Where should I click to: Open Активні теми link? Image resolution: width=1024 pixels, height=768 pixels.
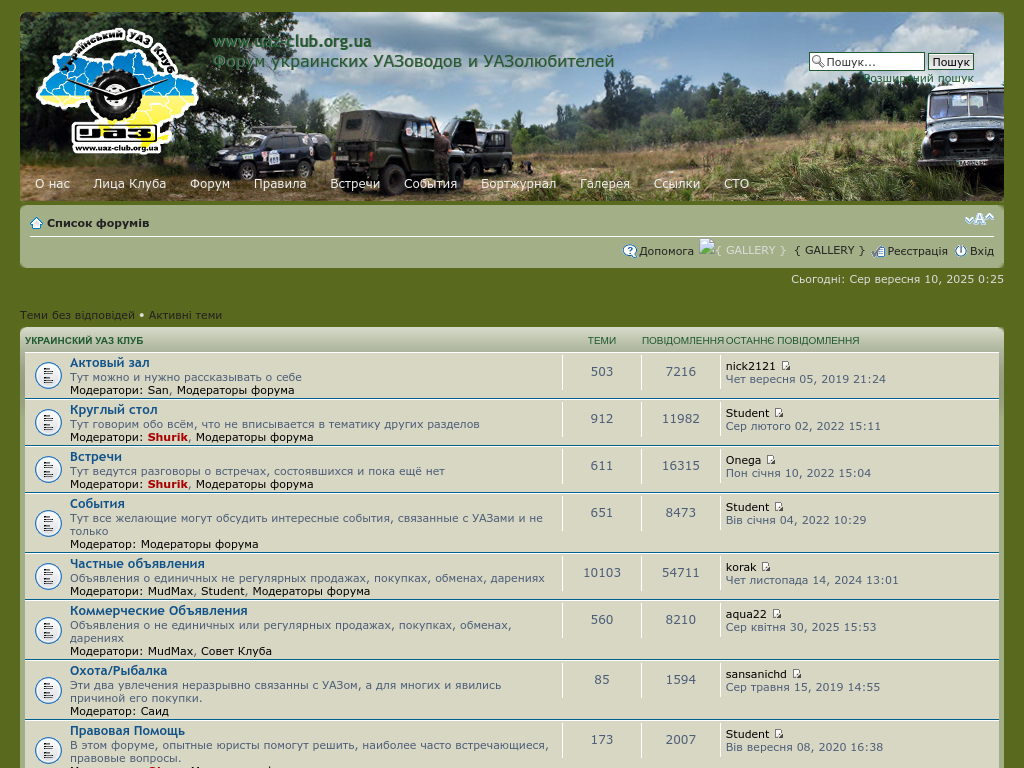(185, 315)
